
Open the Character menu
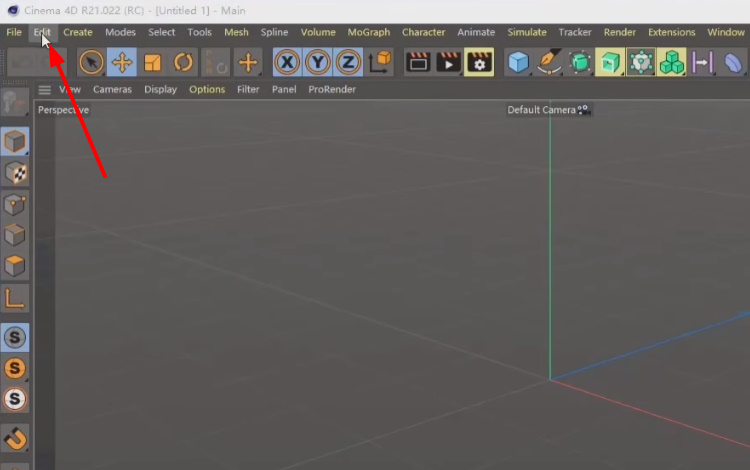[x=424, y=32]
